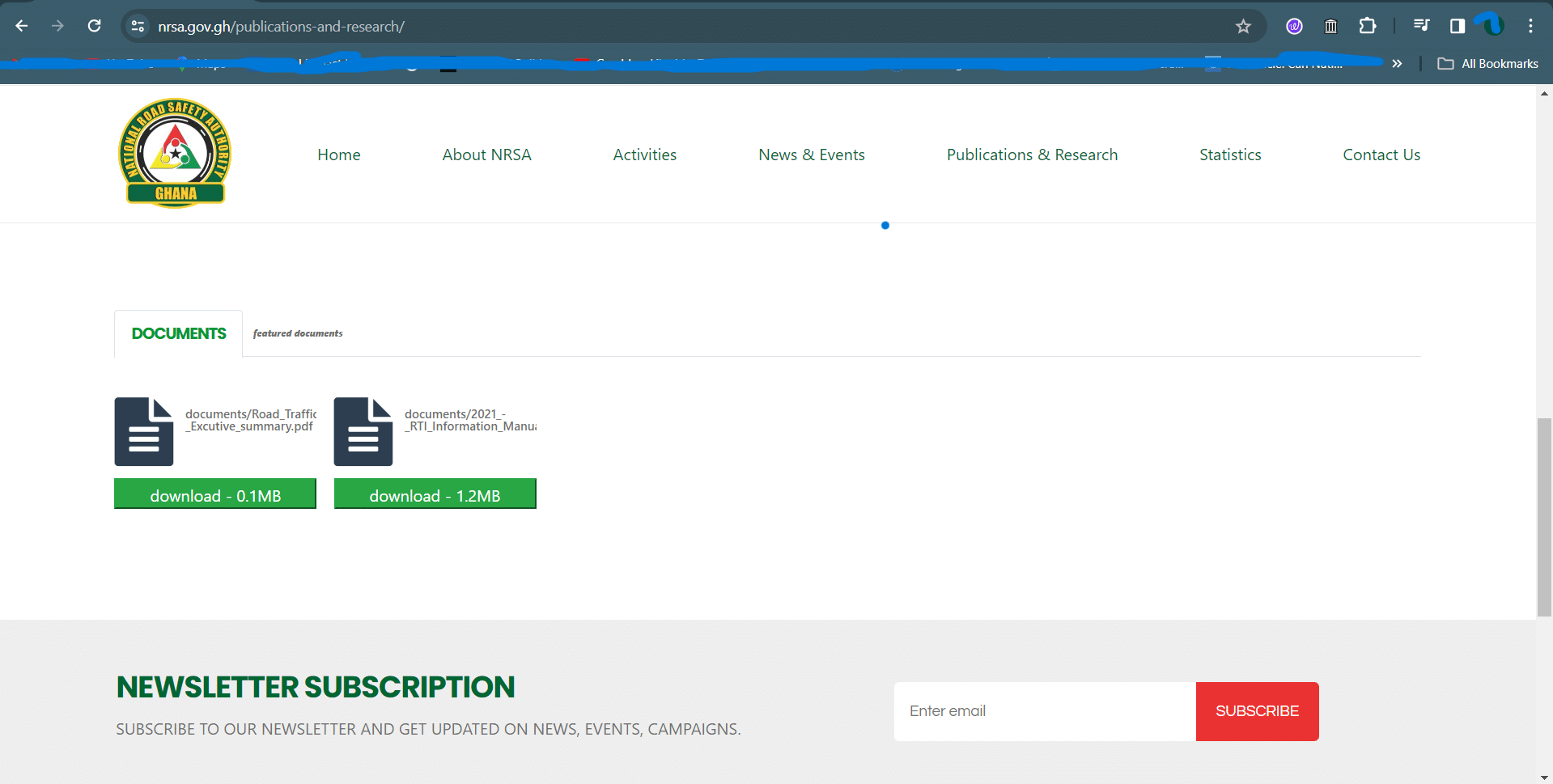1553x784 pixels.
Task: Reload the current page
Action: 94,26
